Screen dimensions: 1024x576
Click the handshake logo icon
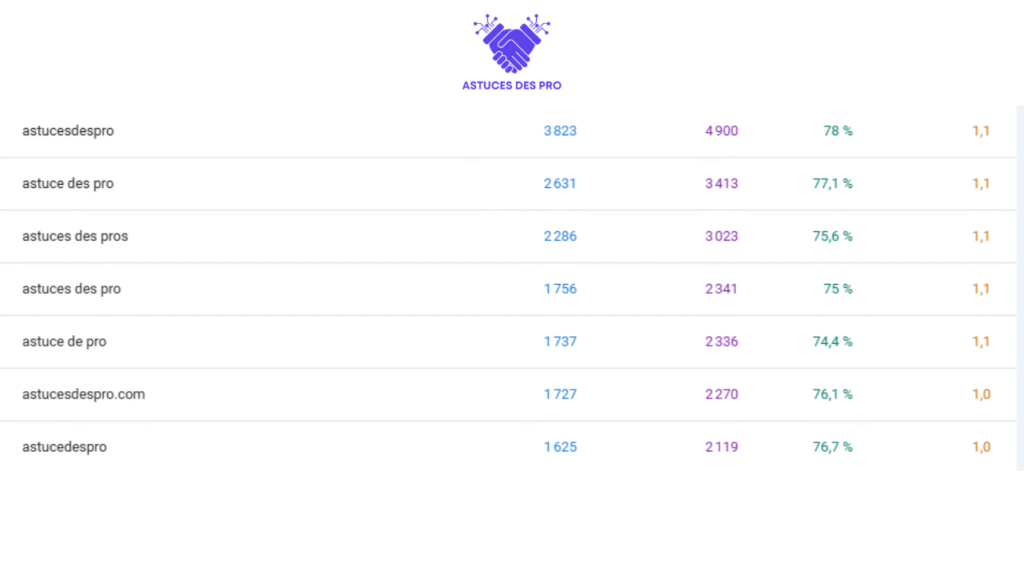click(x=511, y=44)
